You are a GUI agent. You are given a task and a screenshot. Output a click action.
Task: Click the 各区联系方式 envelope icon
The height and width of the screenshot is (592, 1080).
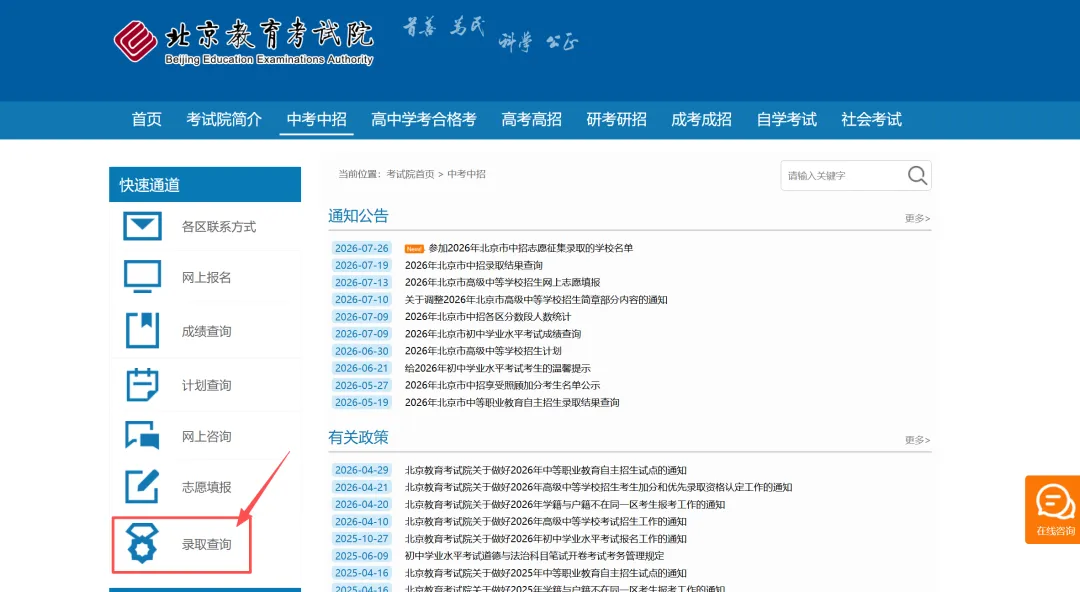[x=143, y=226]
